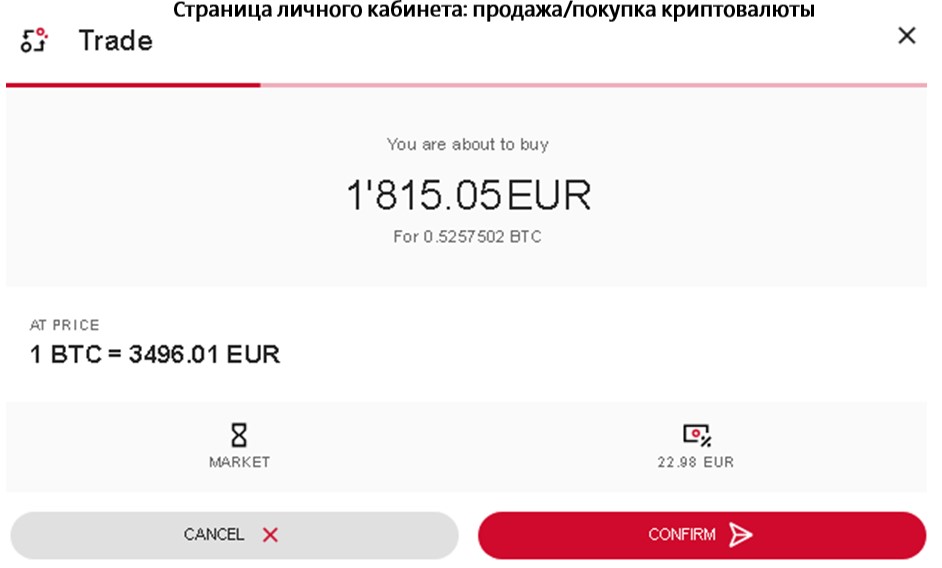Close the Trade dialog with X
This screenshot has height=568, width=942.
(x=907, y=35)
